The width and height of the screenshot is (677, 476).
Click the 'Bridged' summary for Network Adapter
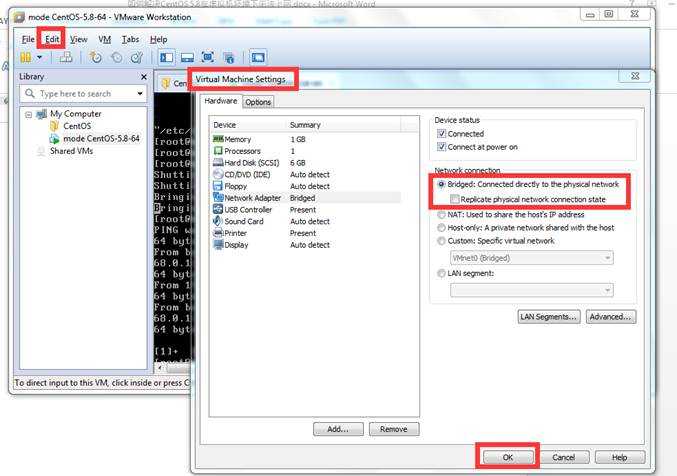pos(302,198)
